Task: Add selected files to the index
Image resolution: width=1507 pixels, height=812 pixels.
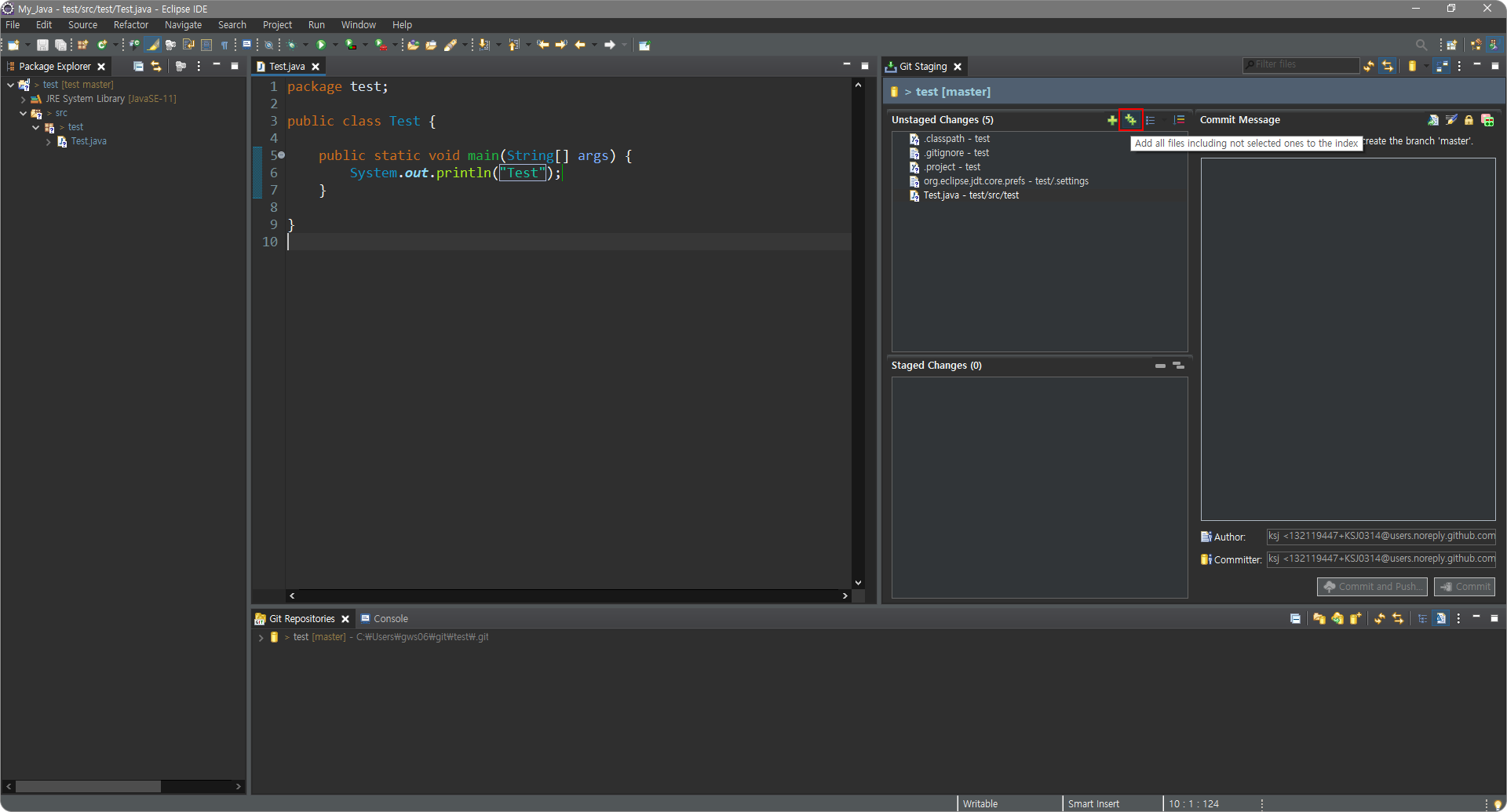Action: (x=1111, y=120)
